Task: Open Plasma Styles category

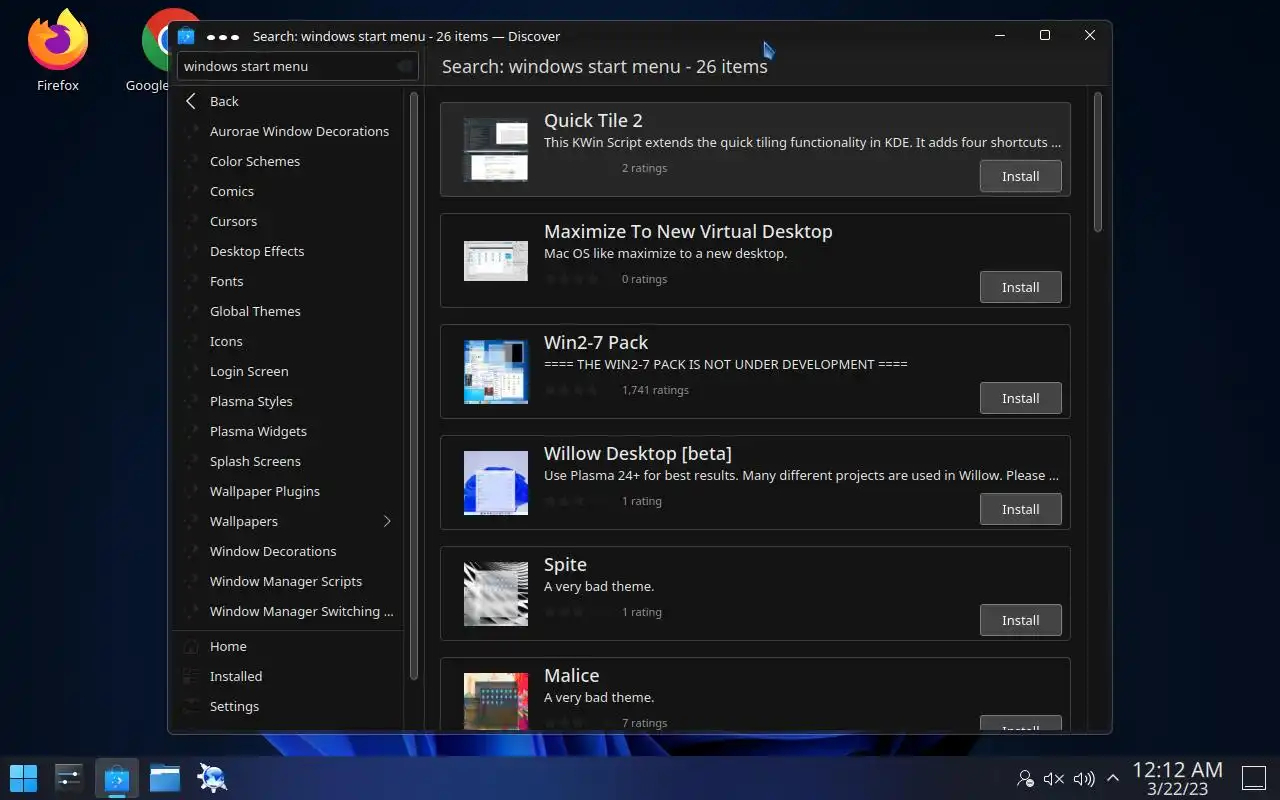Action: tap(288, 401)
